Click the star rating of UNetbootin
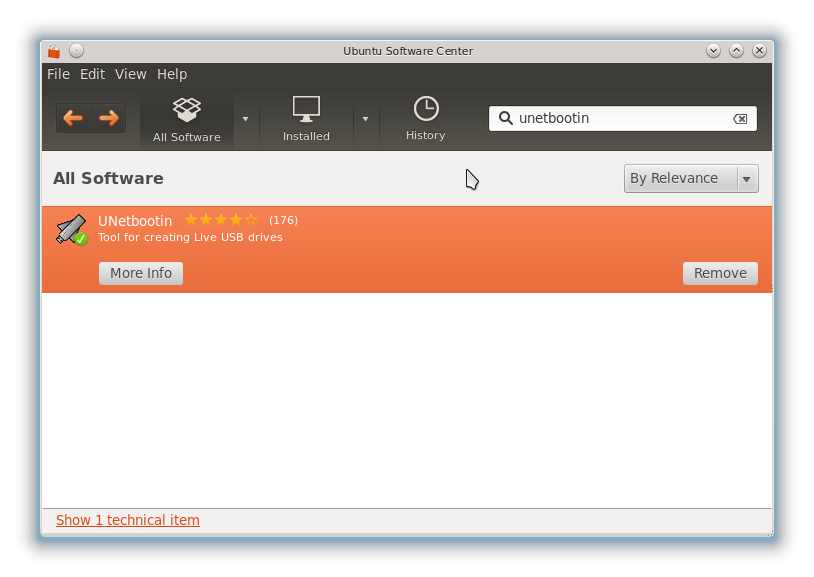 point(221,220)
